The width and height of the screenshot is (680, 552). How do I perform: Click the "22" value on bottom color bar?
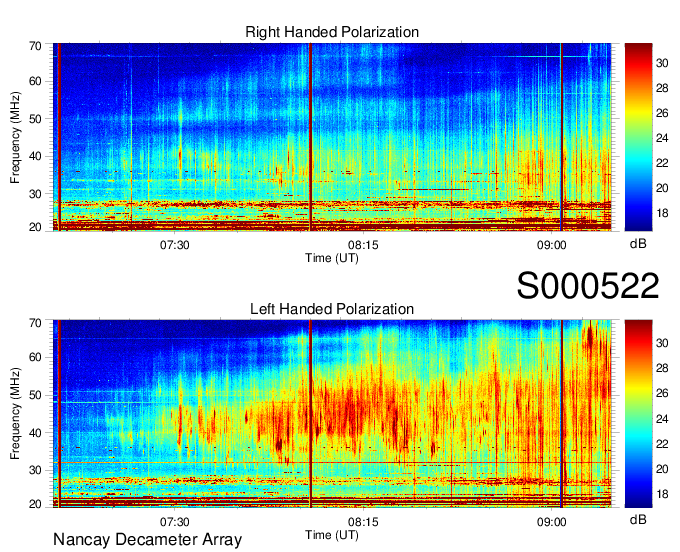pos(662,444)
